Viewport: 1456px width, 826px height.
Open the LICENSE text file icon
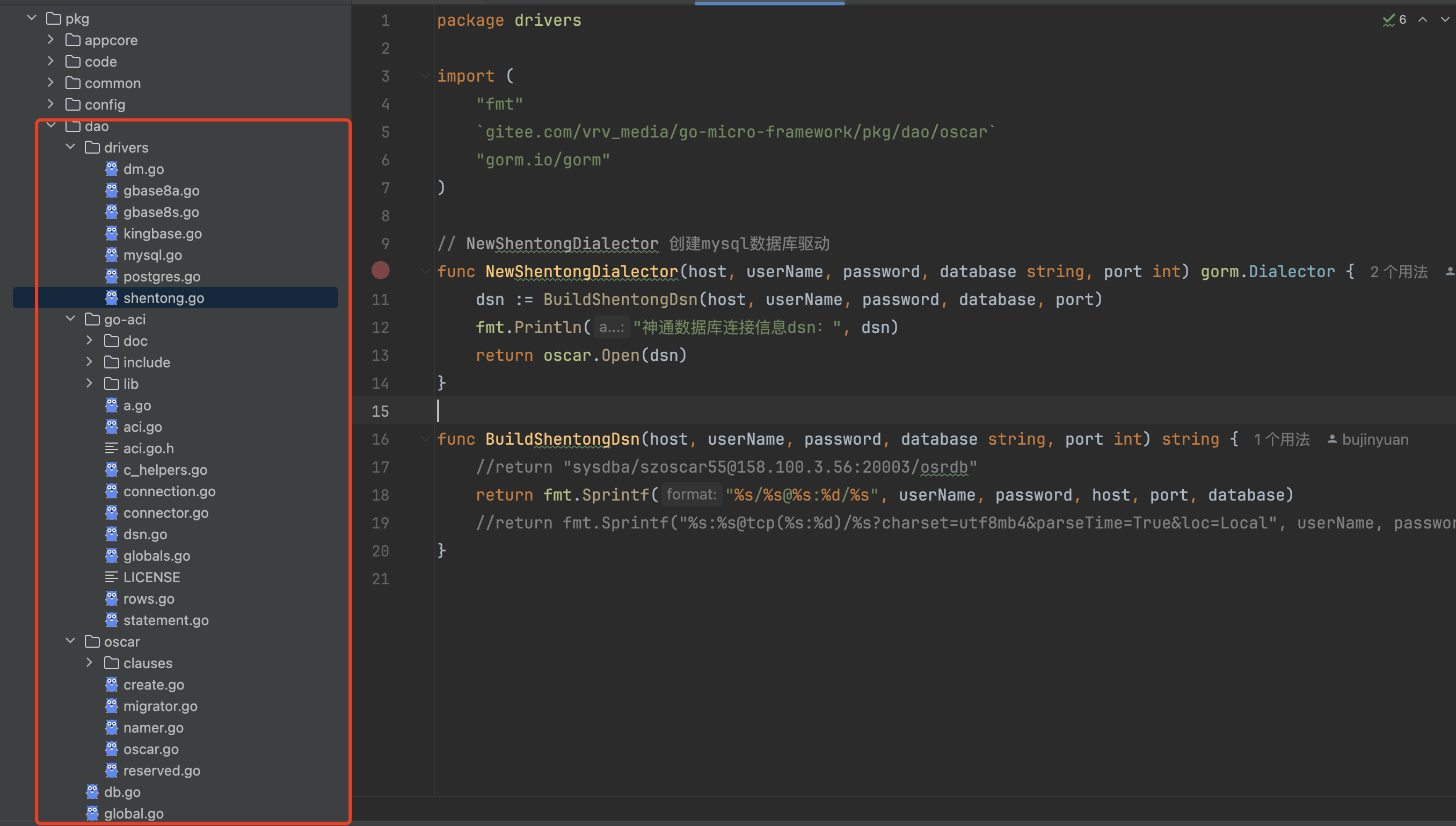(112, 577)
